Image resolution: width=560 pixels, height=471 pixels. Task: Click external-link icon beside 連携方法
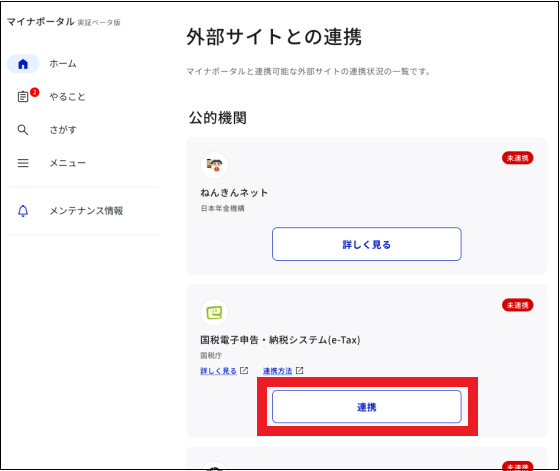pyautogui.click(x=300, y=371)
